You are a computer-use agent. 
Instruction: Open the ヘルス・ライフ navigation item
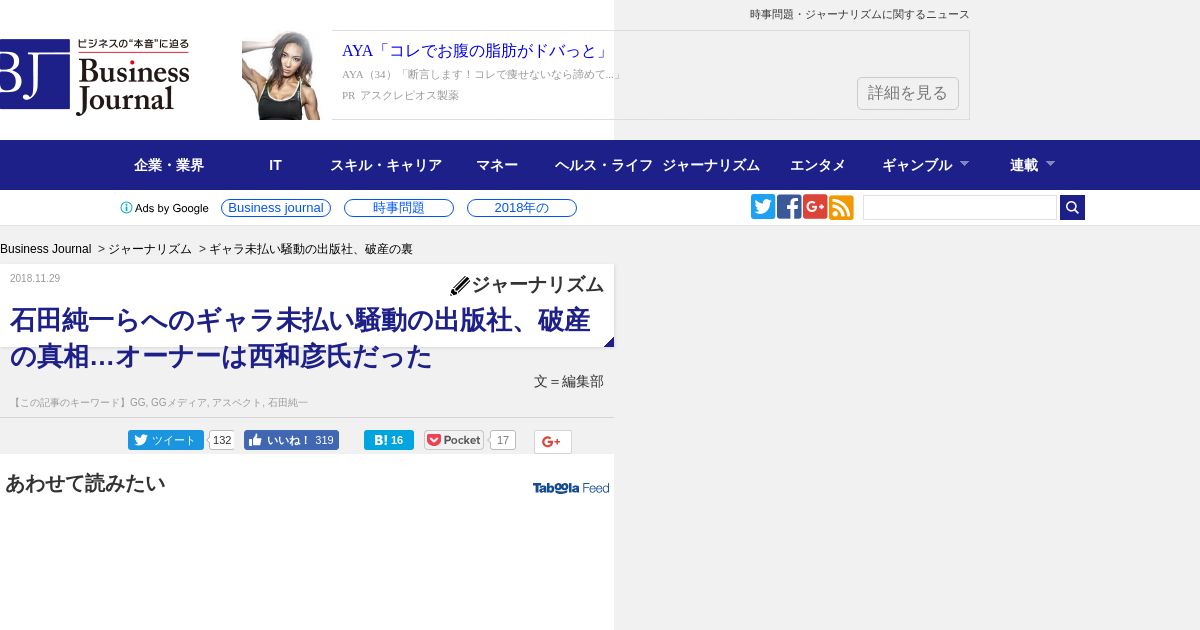click(604, 165)
